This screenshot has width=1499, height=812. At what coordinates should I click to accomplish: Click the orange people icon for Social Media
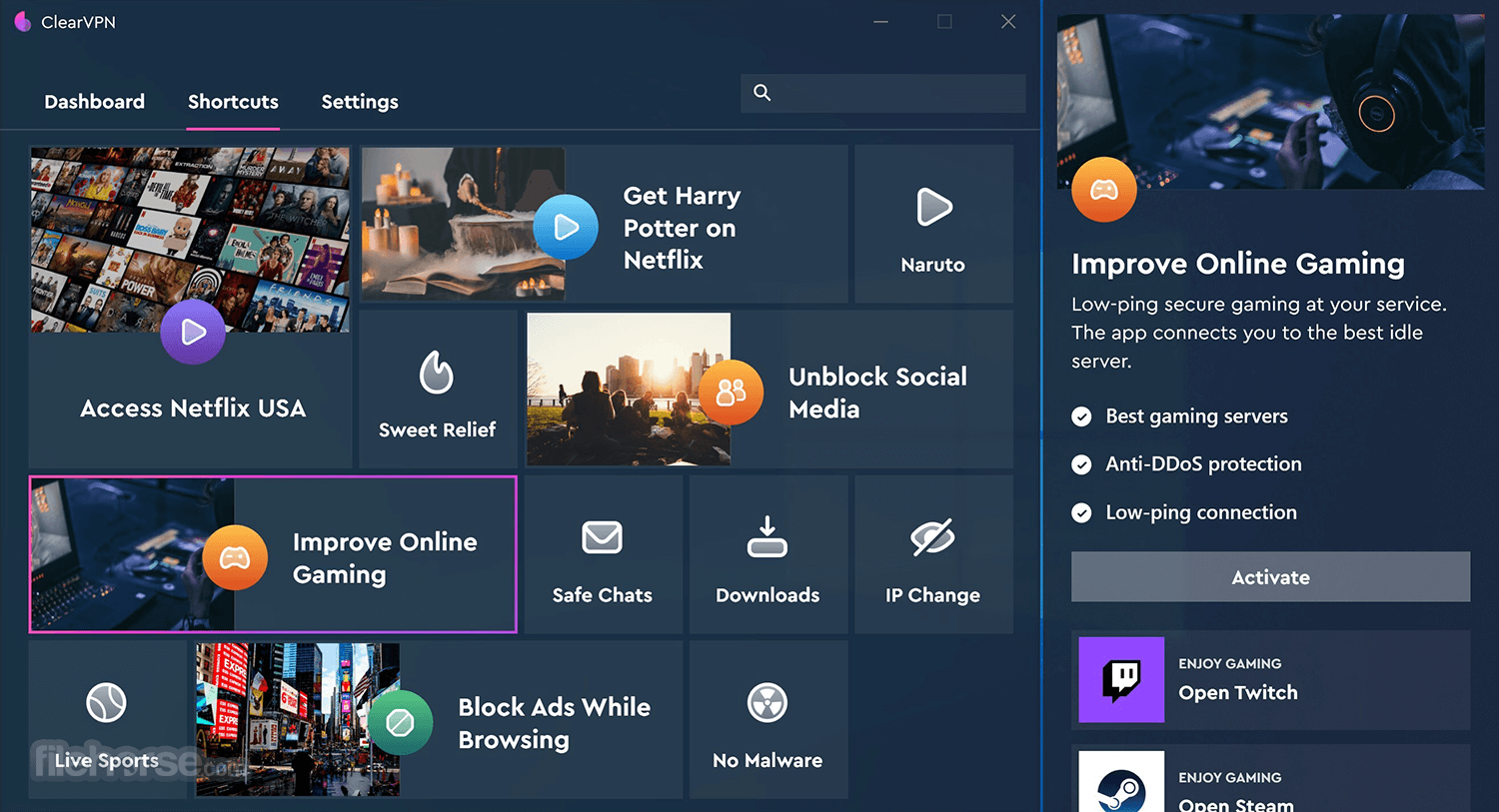point(731,393)
